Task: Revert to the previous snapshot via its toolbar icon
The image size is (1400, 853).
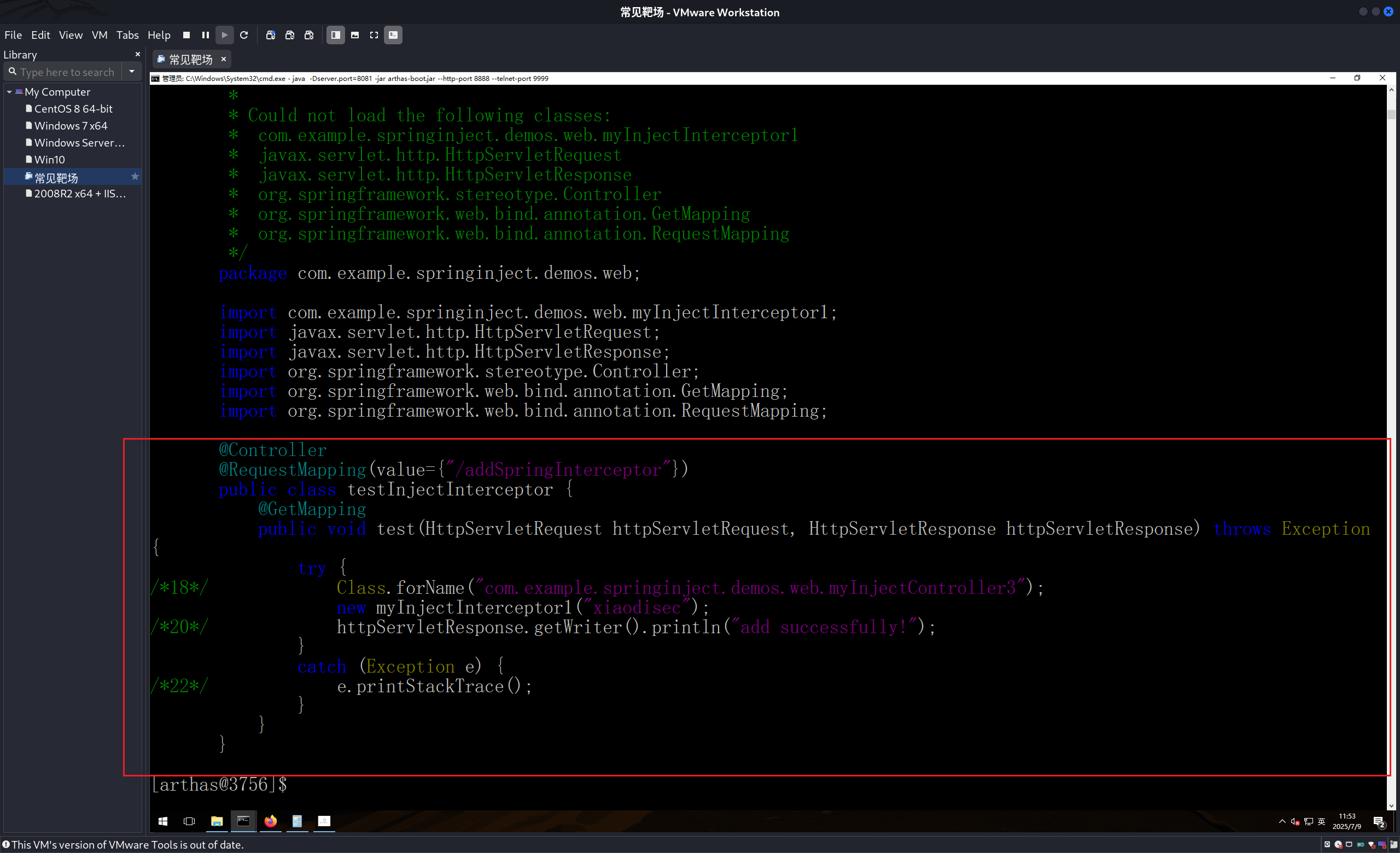Action: coord(290,35)
